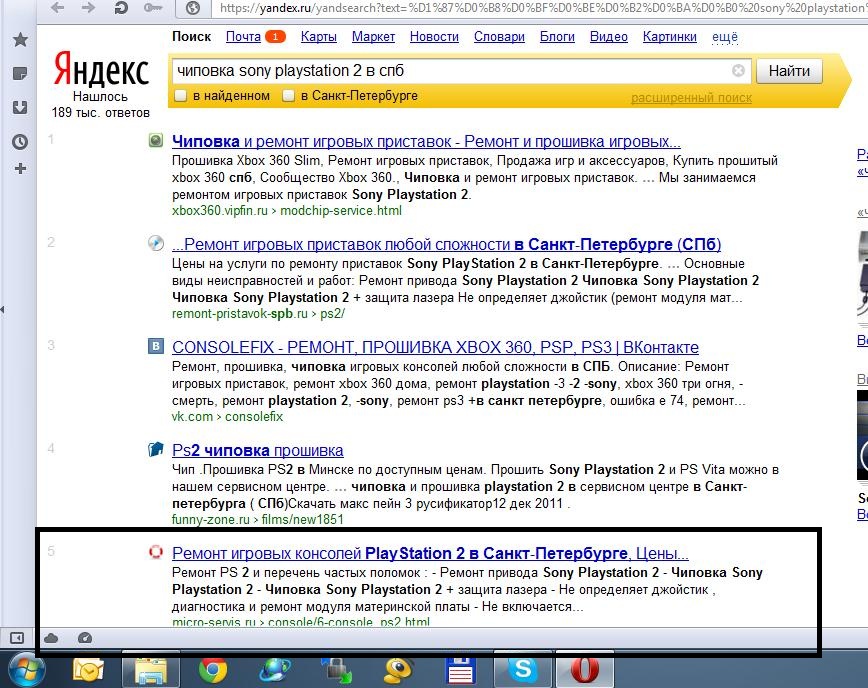Click favicon of funny-zone.ru result
The height and width of the screenshot is (688, 868).
(x=156, y=449)
